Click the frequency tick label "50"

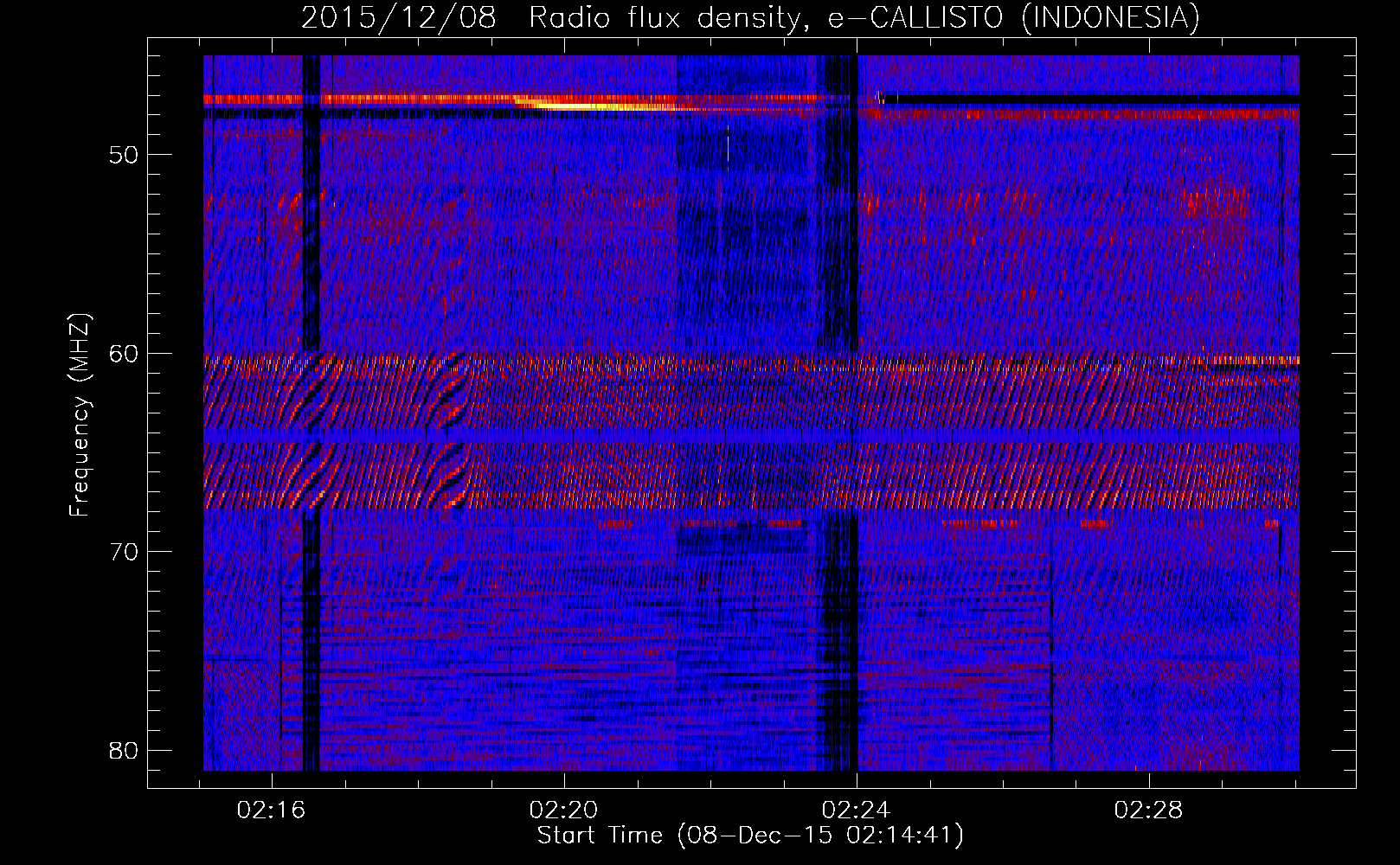tap(125, 155)
